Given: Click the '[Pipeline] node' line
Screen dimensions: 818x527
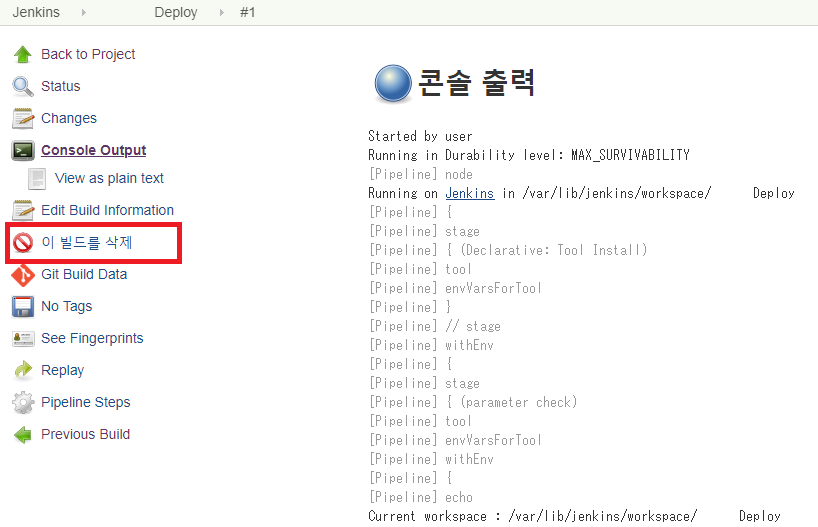Looking at the screenshot, I should [420, 174].
